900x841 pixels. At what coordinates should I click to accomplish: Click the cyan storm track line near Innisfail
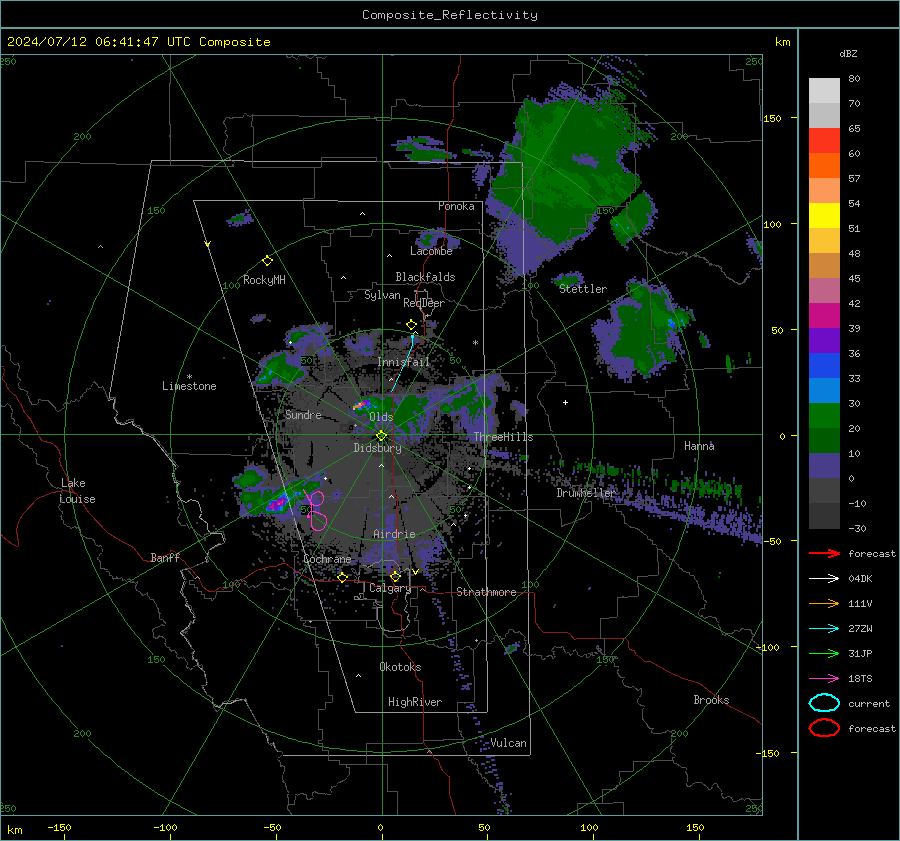coord(402,364)
